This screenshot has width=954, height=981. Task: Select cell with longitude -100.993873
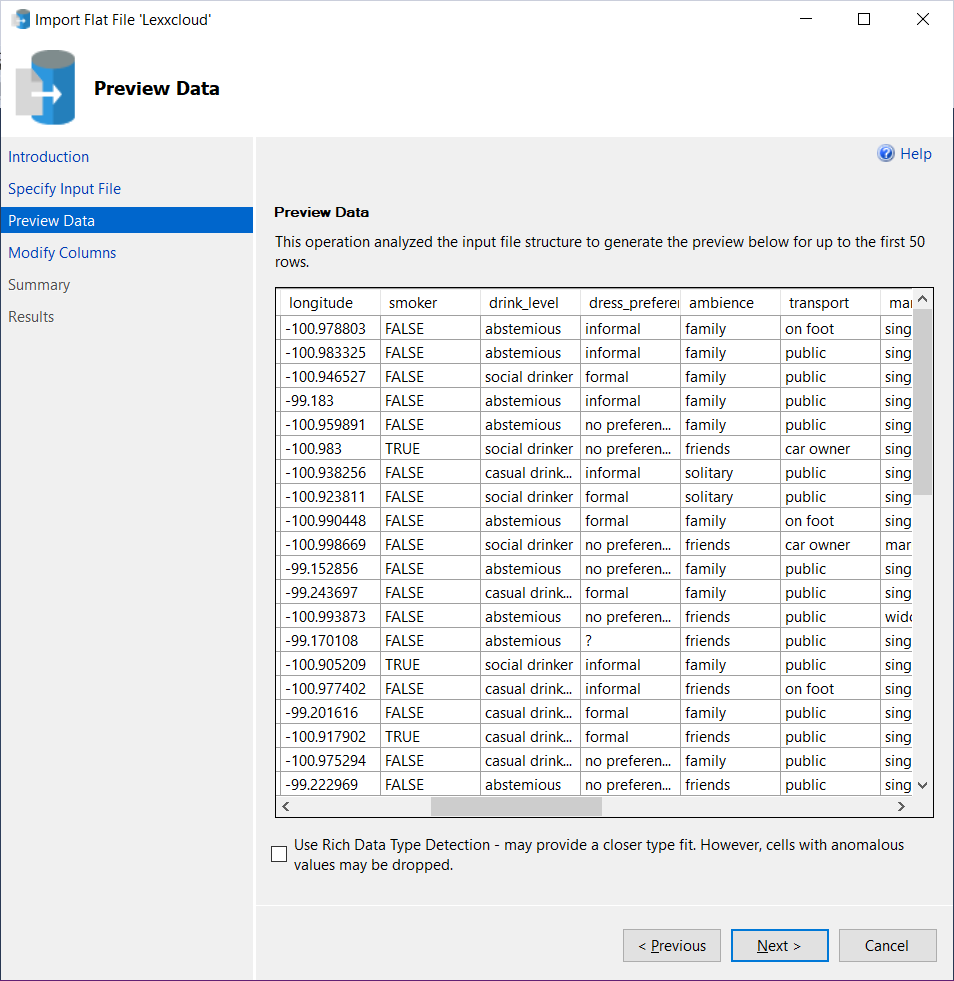(x=330, y=616)
